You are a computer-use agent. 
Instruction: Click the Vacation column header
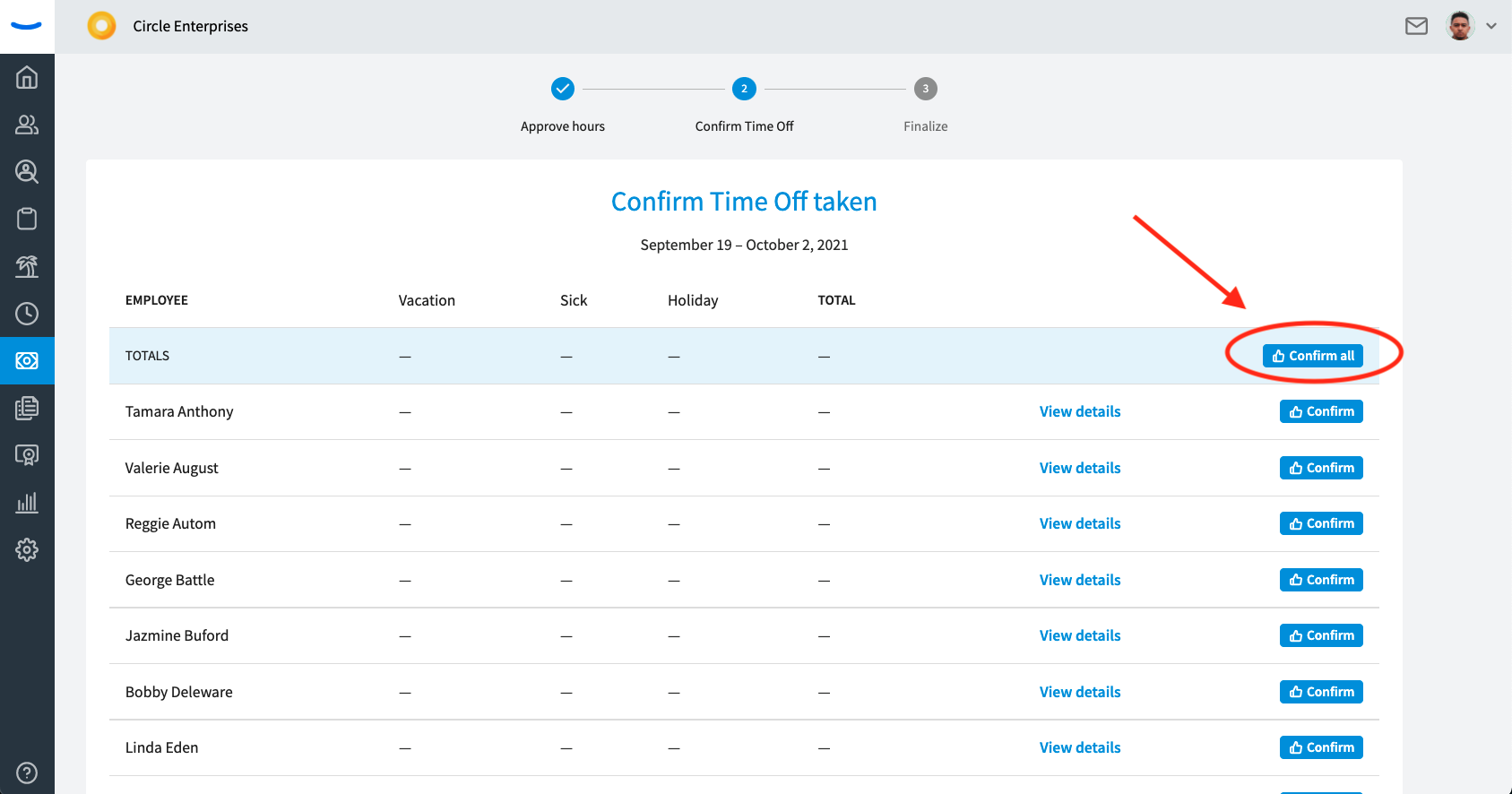427,300
